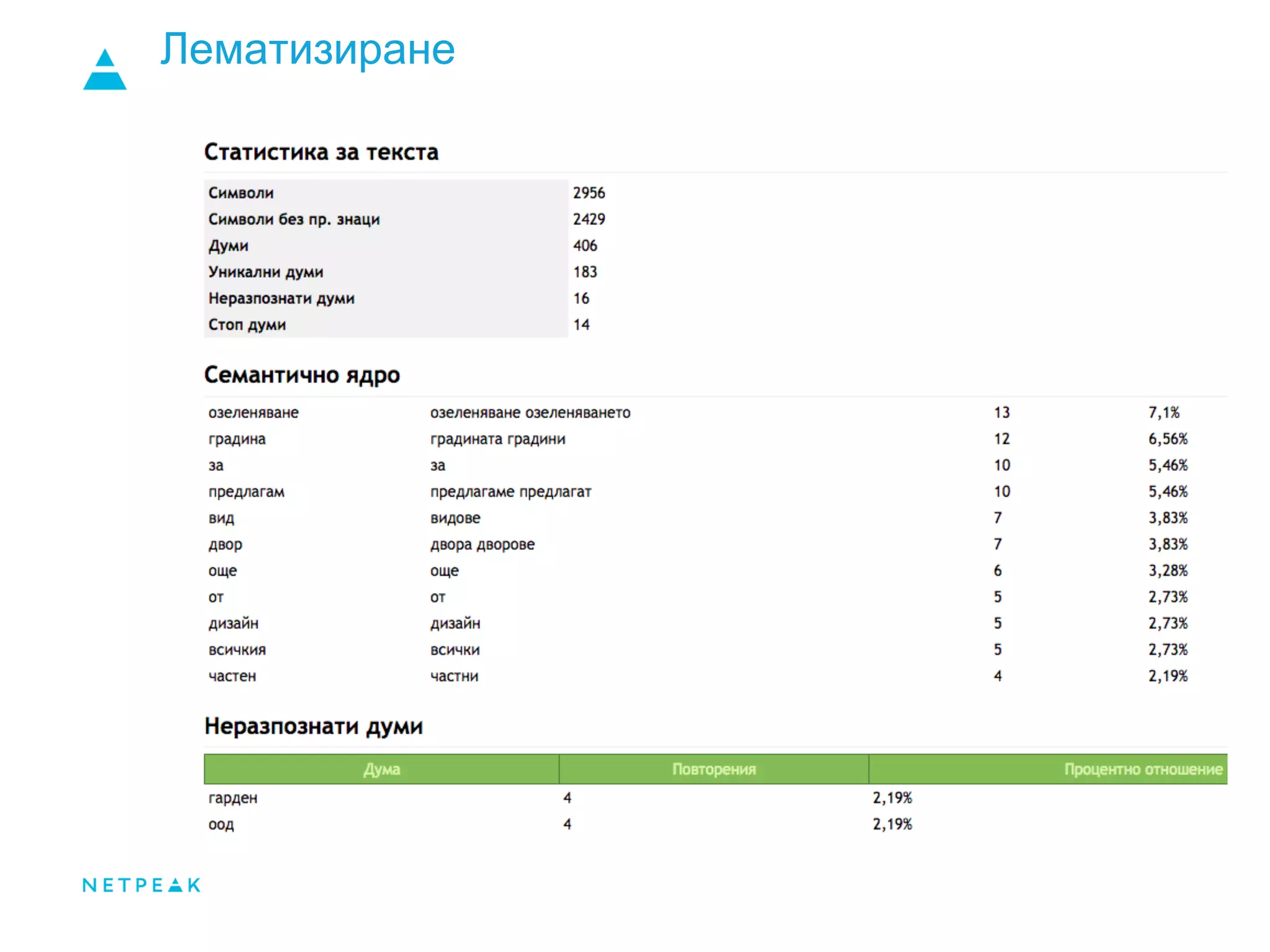Click the lemma градина
Screen dimensions: 1270x952
click(x=237, y=439)
